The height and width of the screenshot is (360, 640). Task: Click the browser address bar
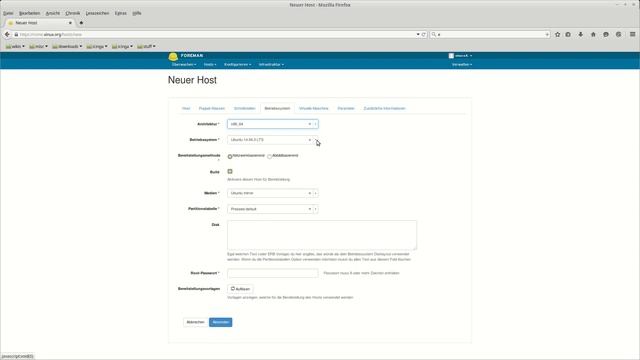tap(216, 35)
